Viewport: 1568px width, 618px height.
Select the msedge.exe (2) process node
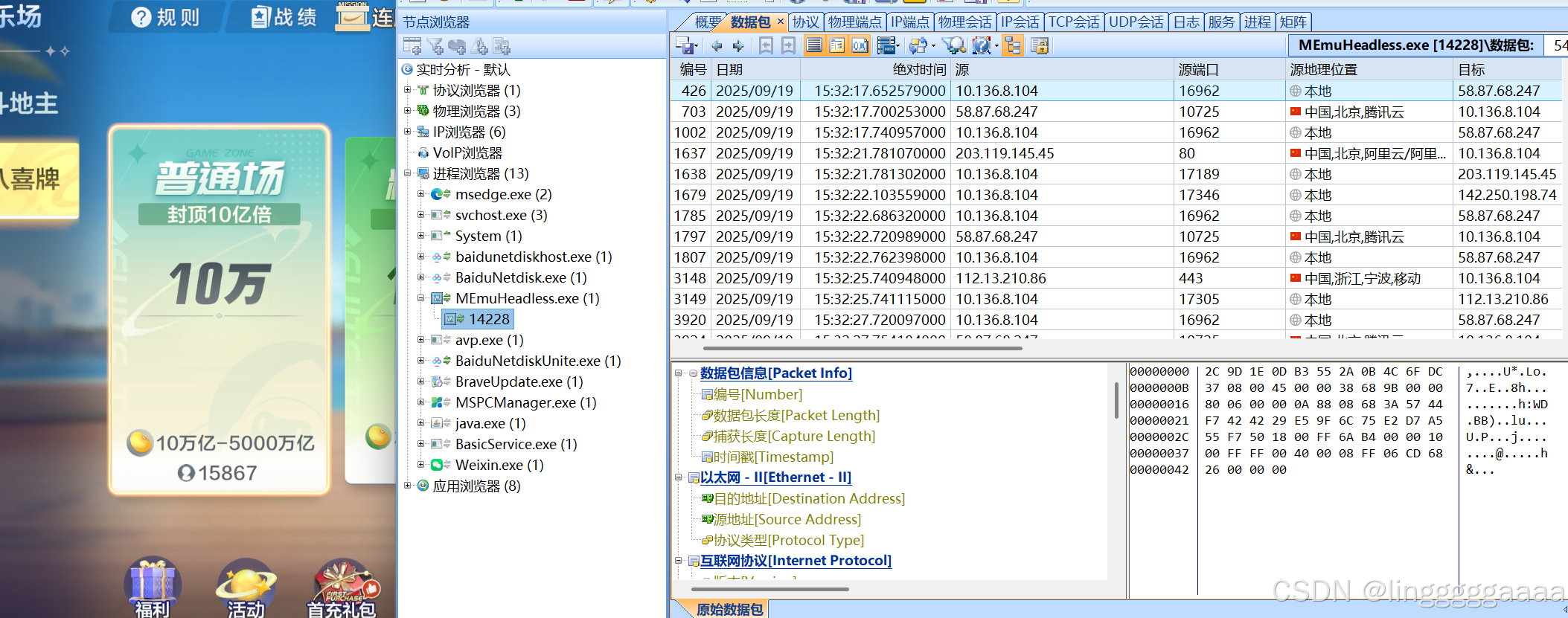[x=503, y=194]
